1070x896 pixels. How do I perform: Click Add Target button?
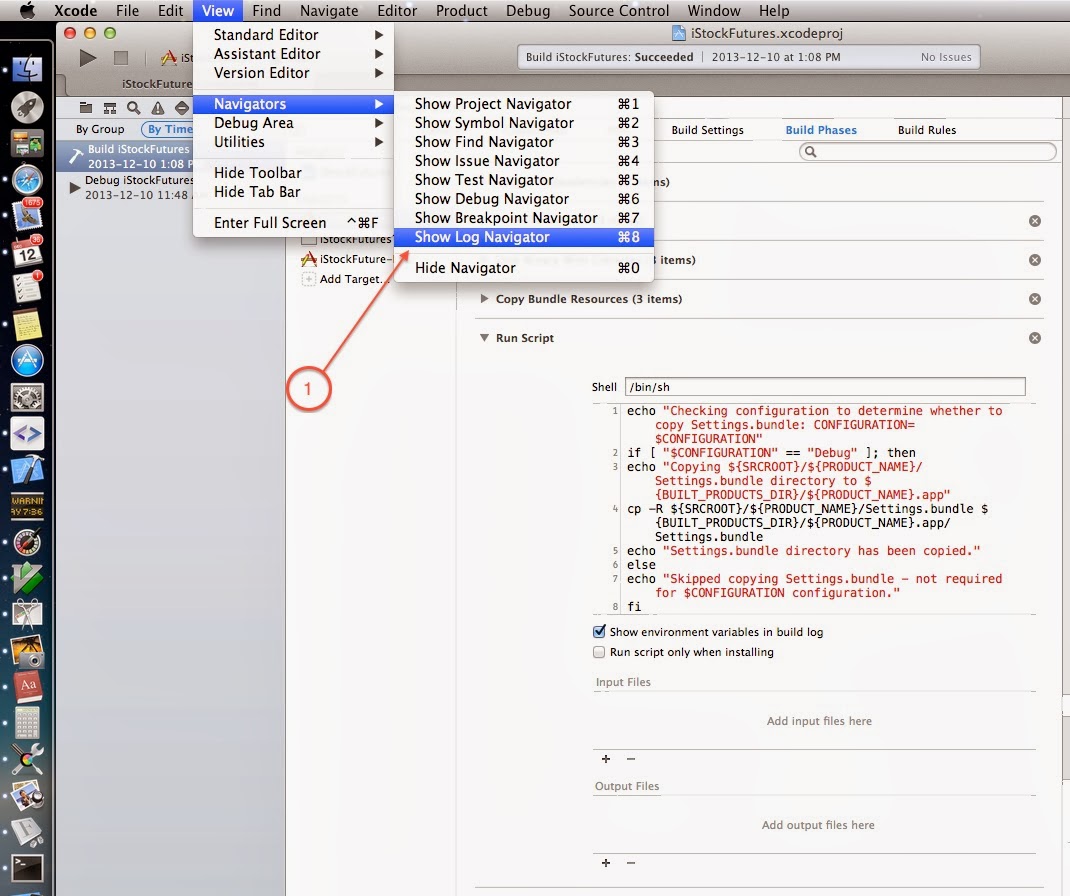(346, 279)
